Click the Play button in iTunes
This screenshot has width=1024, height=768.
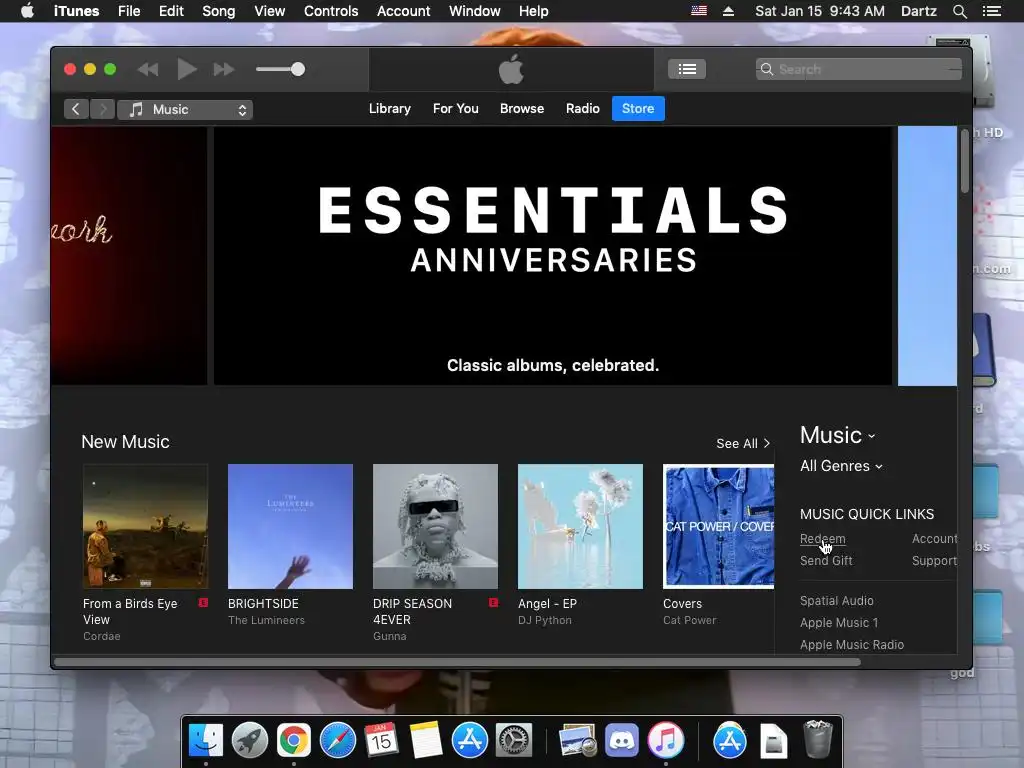pyautogui.click(x=187, y=69)
